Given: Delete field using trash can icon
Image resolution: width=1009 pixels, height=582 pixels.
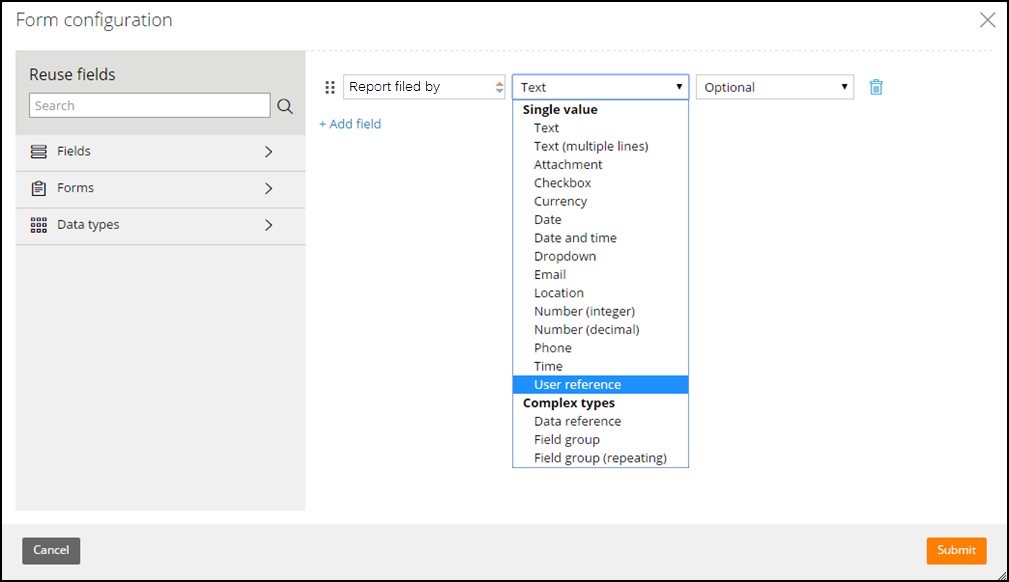Looking at the screenshot, I should pyautogui.click(x=876, y=87).
